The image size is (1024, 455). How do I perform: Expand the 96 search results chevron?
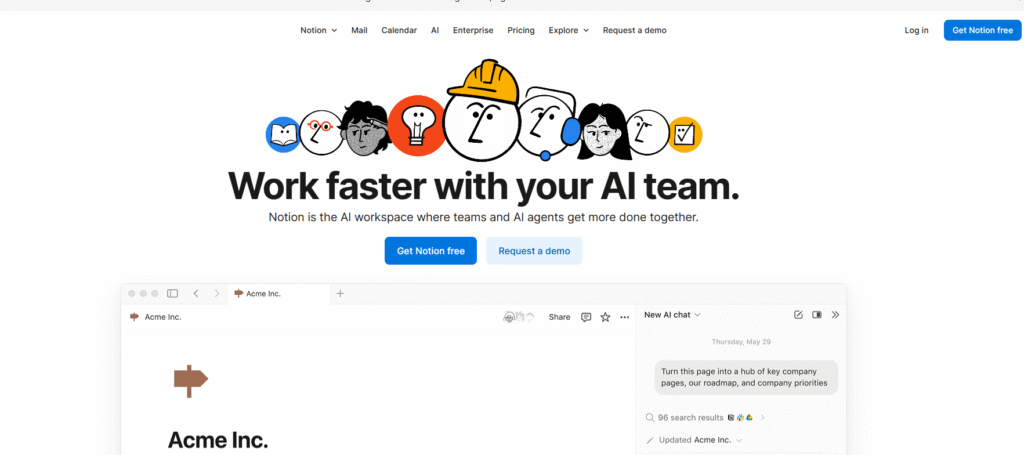point(762,417)
